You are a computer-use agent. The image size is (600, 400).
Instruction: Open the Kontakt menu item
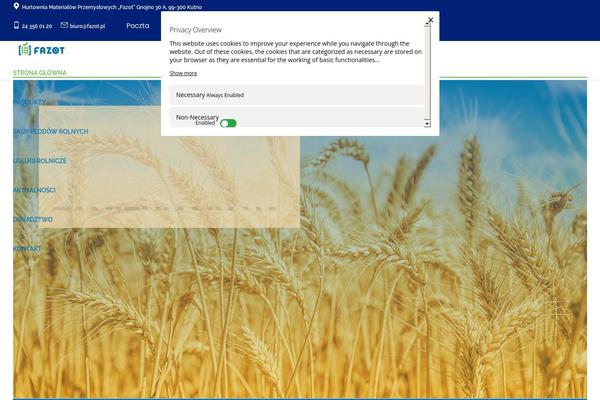27,249
